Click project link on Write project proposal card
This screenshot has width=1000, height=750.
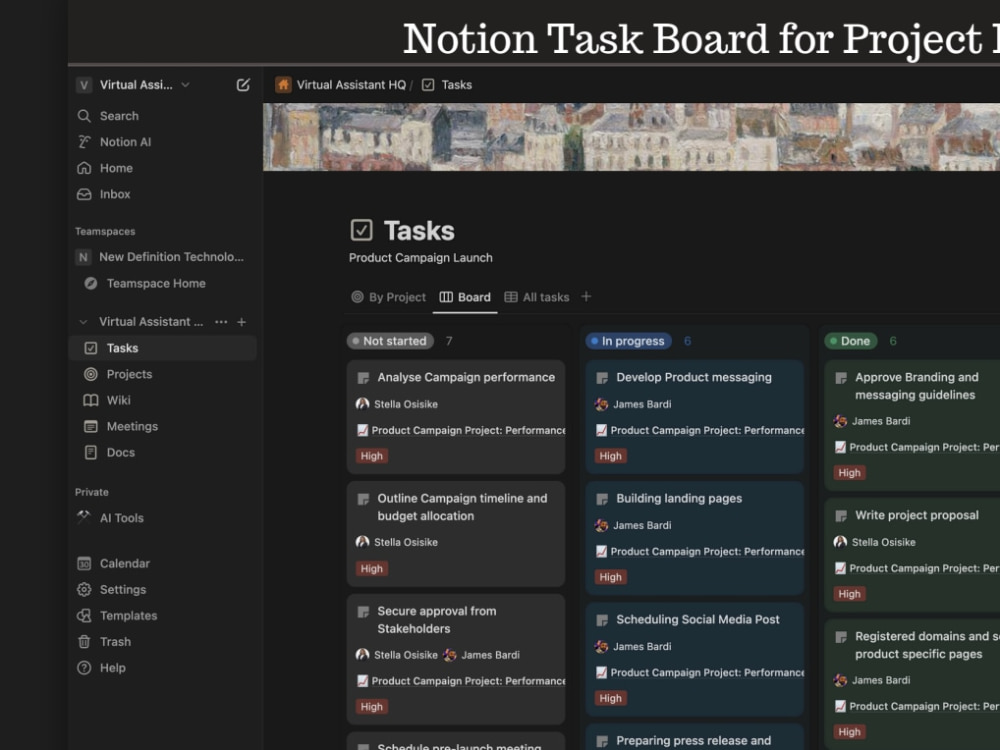tap(917, 568)
